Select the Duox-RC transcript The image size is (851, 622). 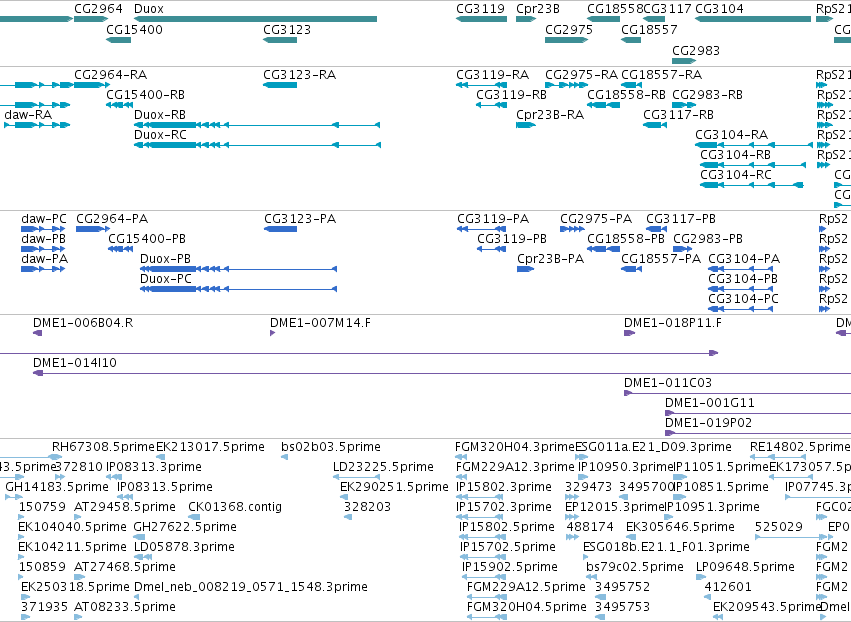tap(257, 145)
